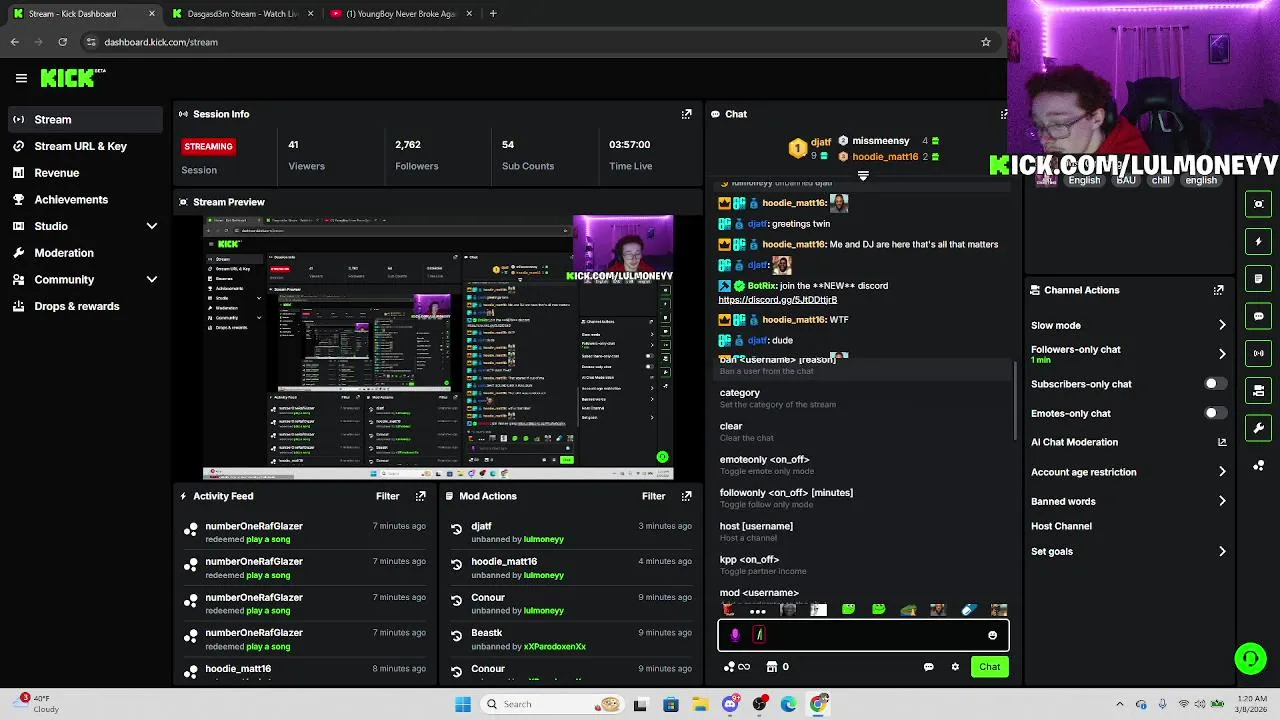
Task: Toggle the lightning activity feed rail icon
Action: point(1259,241)
